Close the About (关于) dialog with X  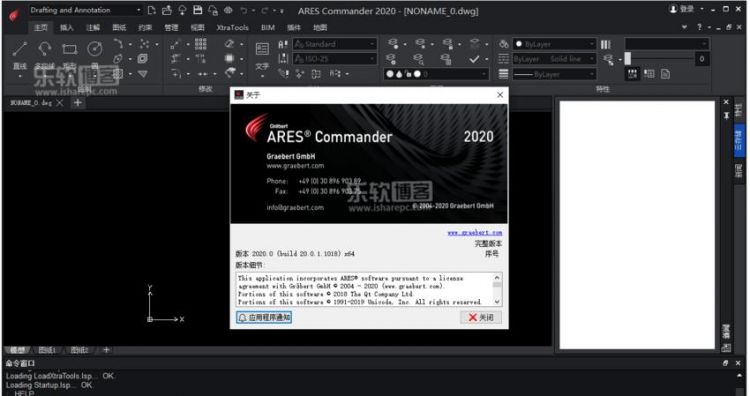point(500,95)
